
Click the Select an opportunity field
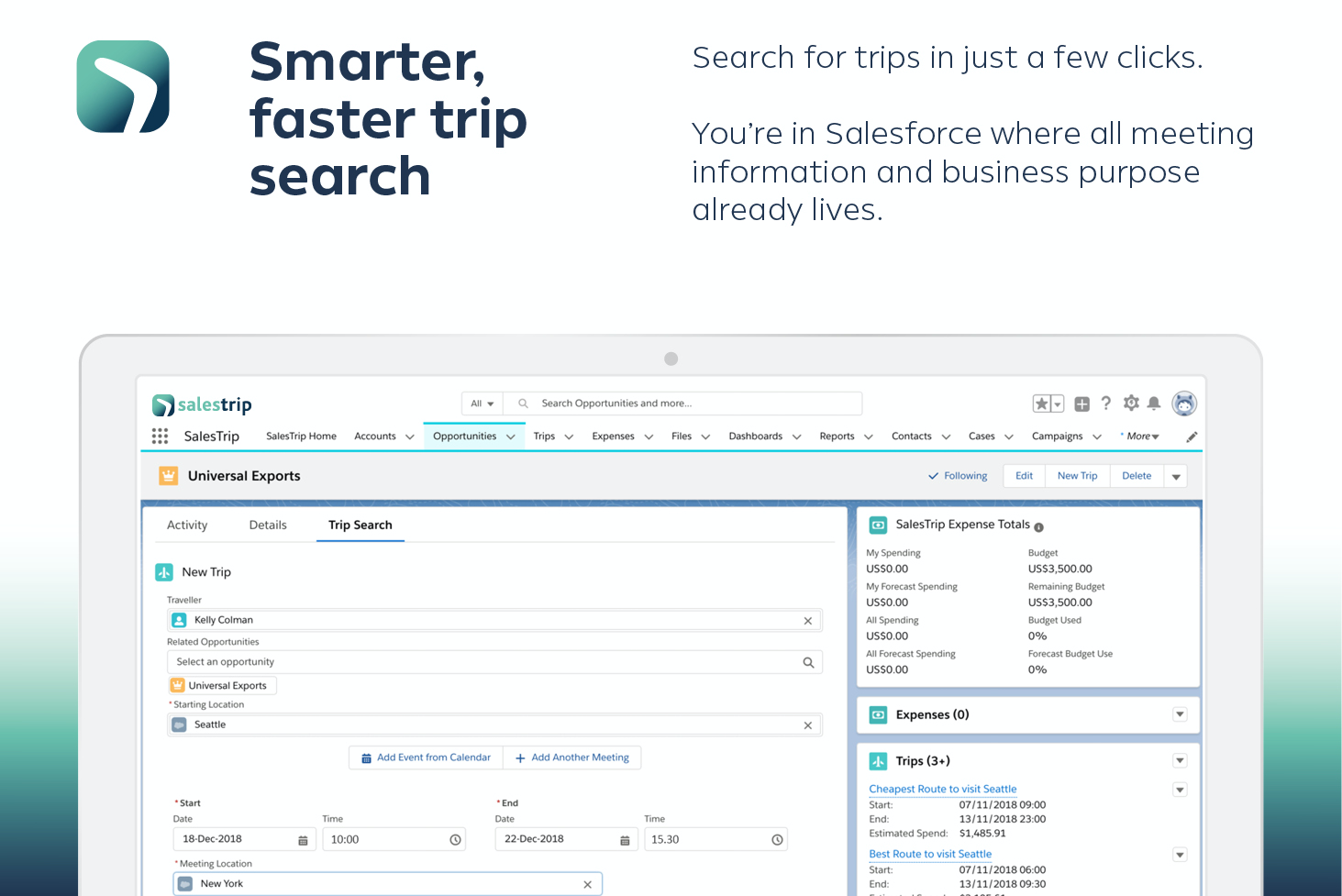coord(494,662)
